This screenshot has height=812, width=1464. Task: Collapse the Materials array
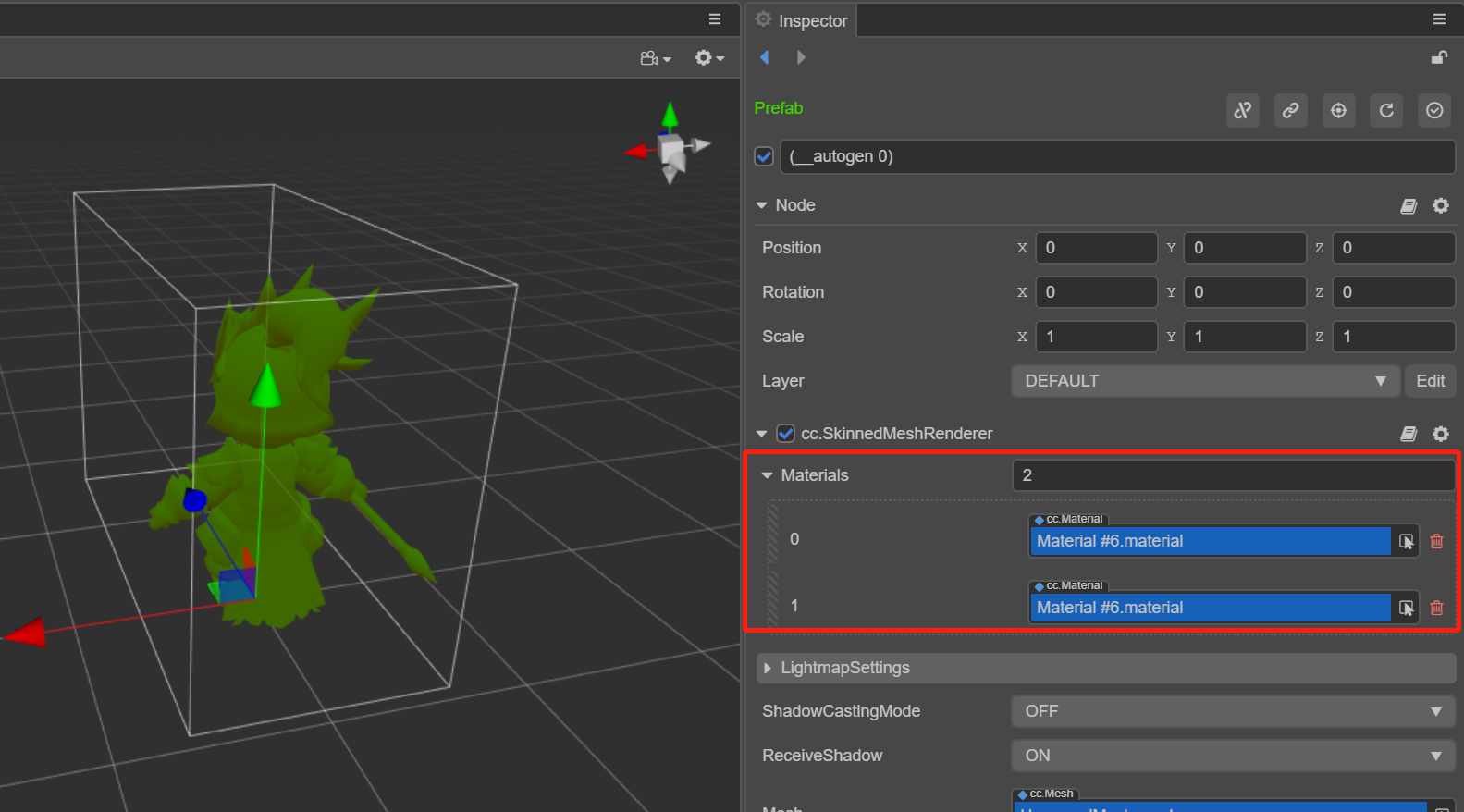[x=767, y=475]
